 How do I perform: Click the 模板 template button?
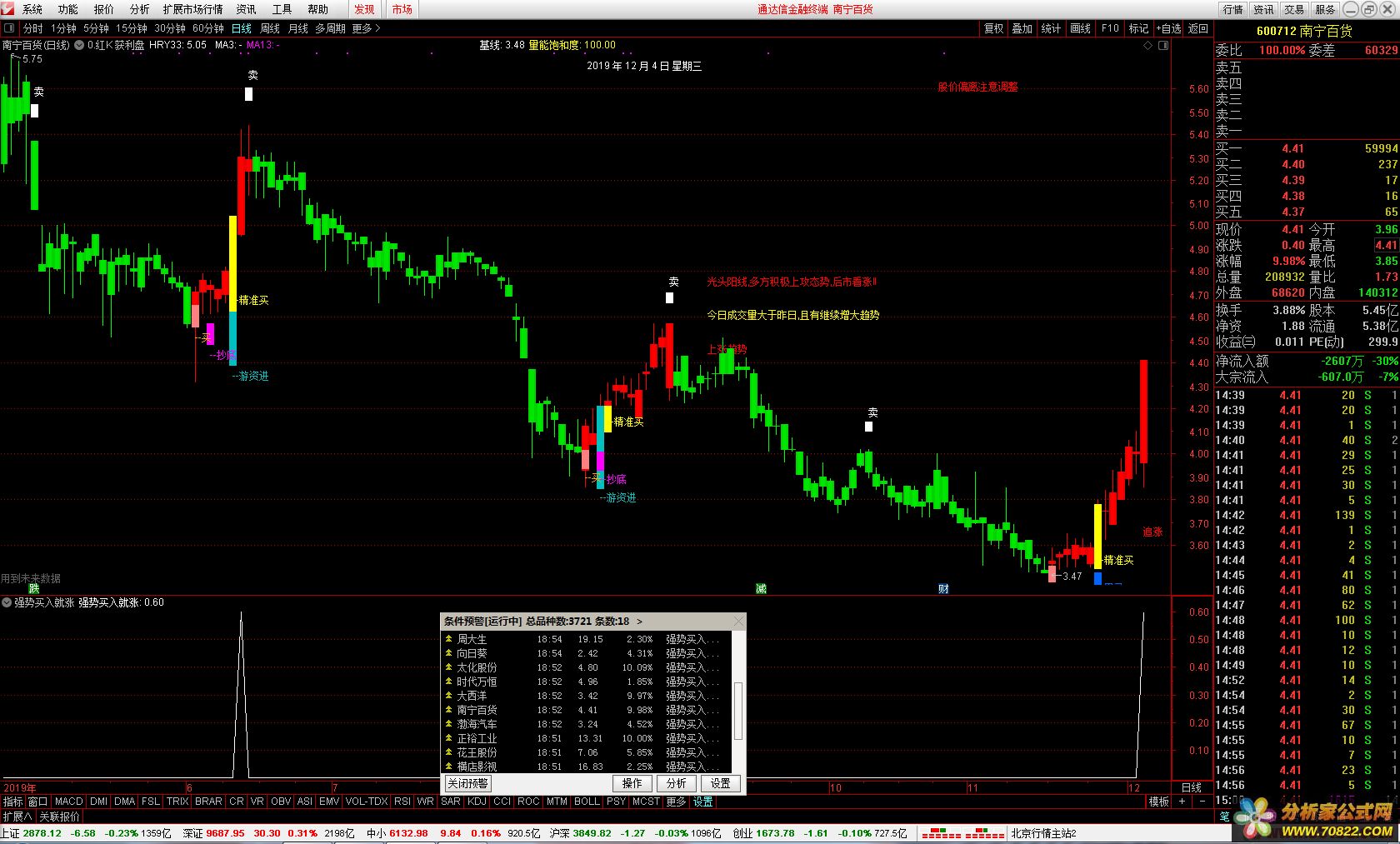(x=1158, y=802)
